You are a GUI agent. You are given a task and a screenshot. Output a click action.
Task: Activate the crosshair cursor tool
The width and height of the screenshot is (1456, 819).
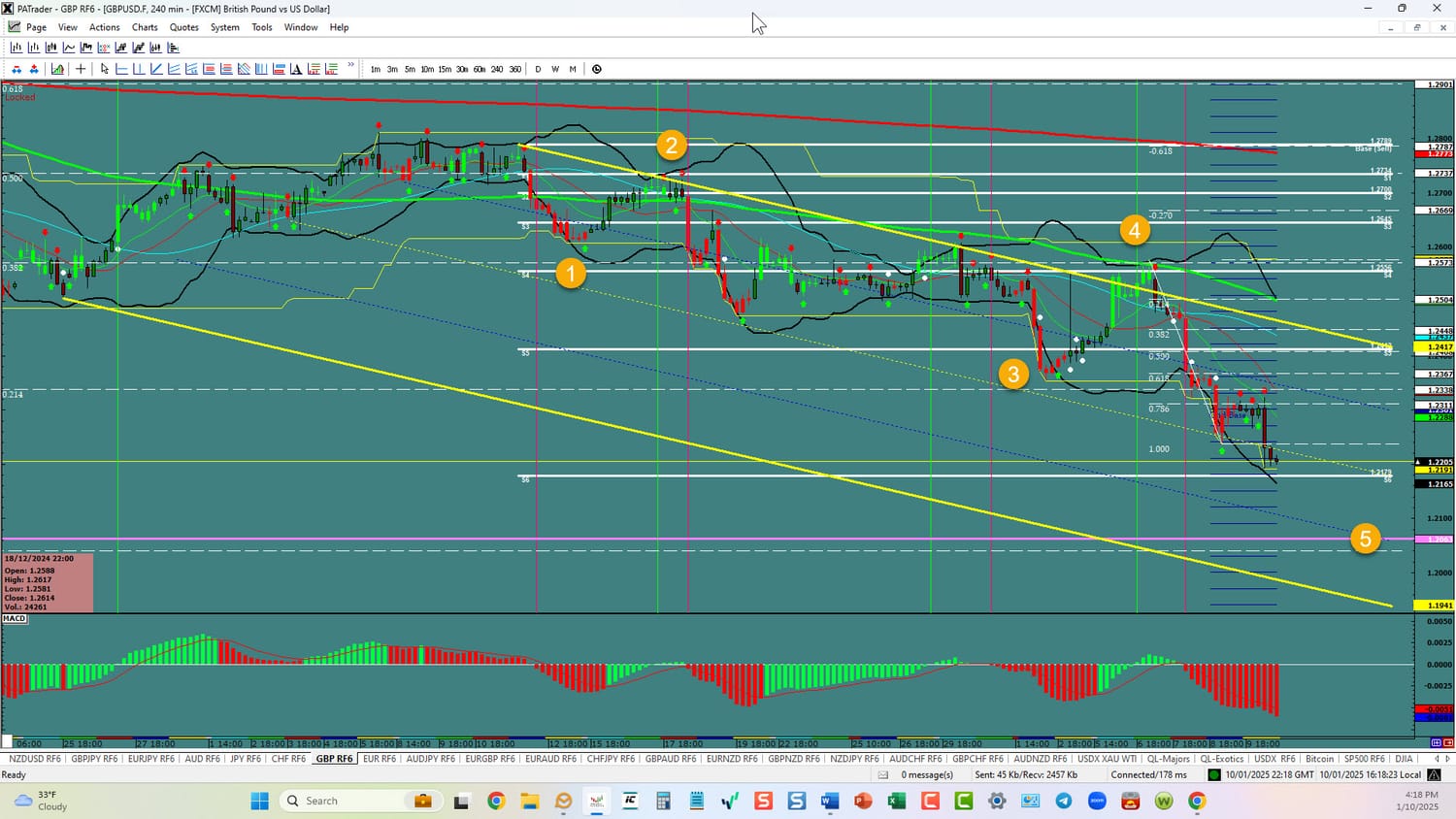[81, 69]
